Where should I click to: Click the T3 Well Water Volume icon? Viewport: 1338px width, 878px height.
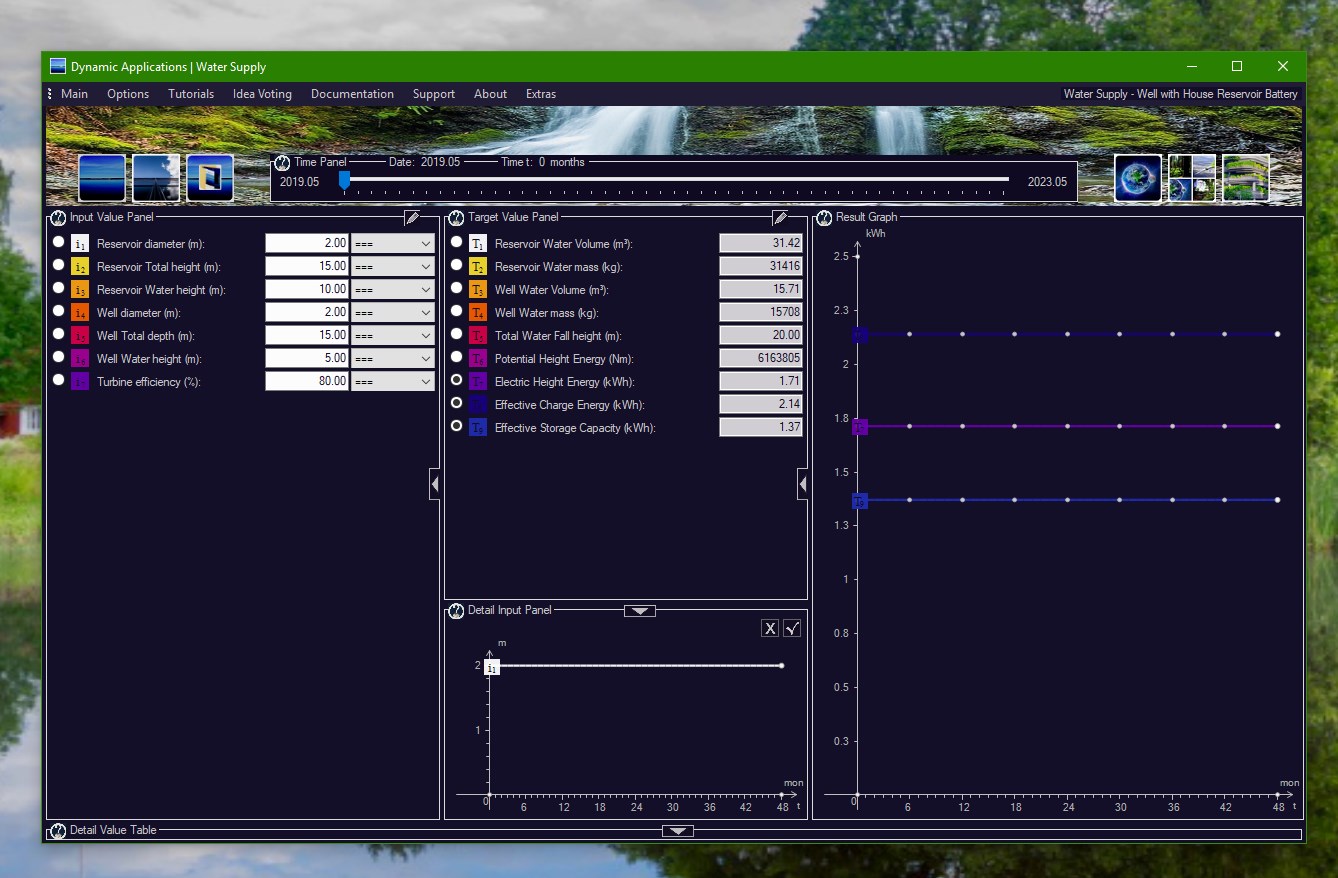tap(478, 289)
